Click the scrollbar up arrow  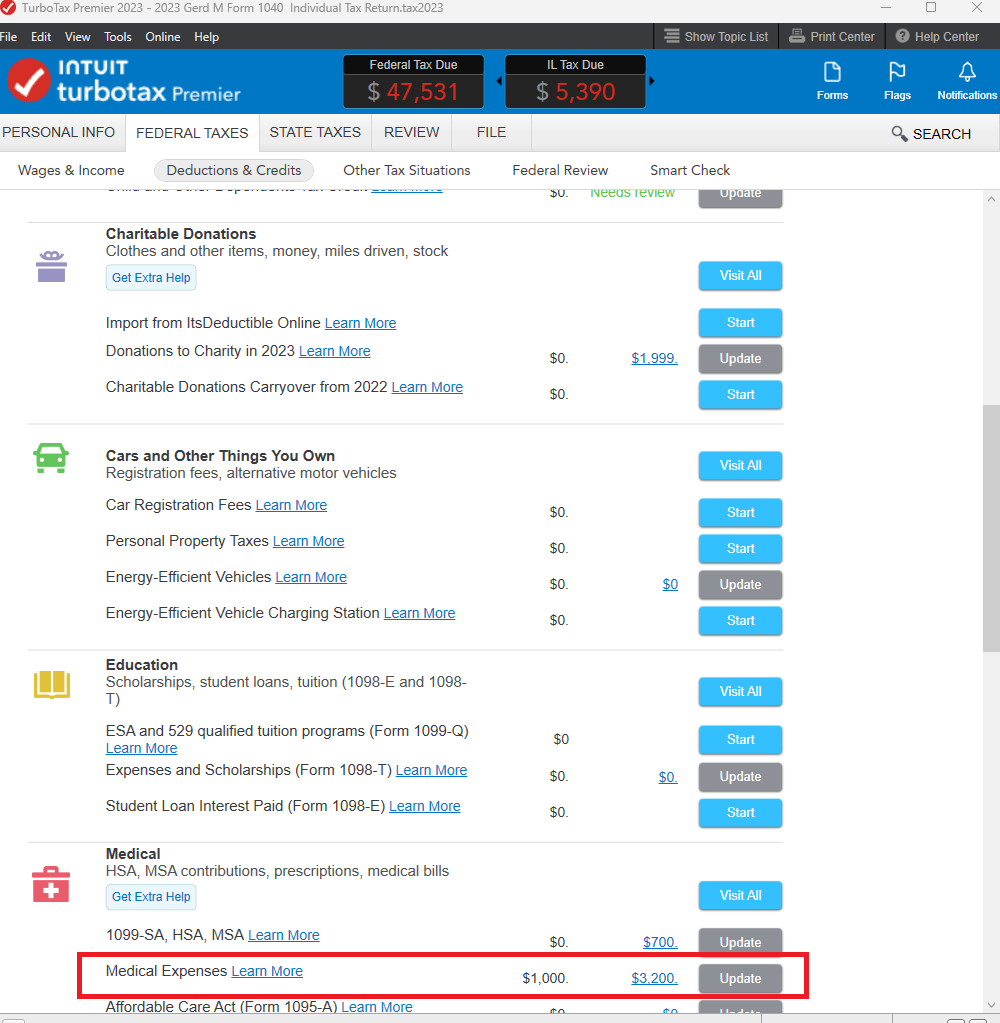point(992,199)
